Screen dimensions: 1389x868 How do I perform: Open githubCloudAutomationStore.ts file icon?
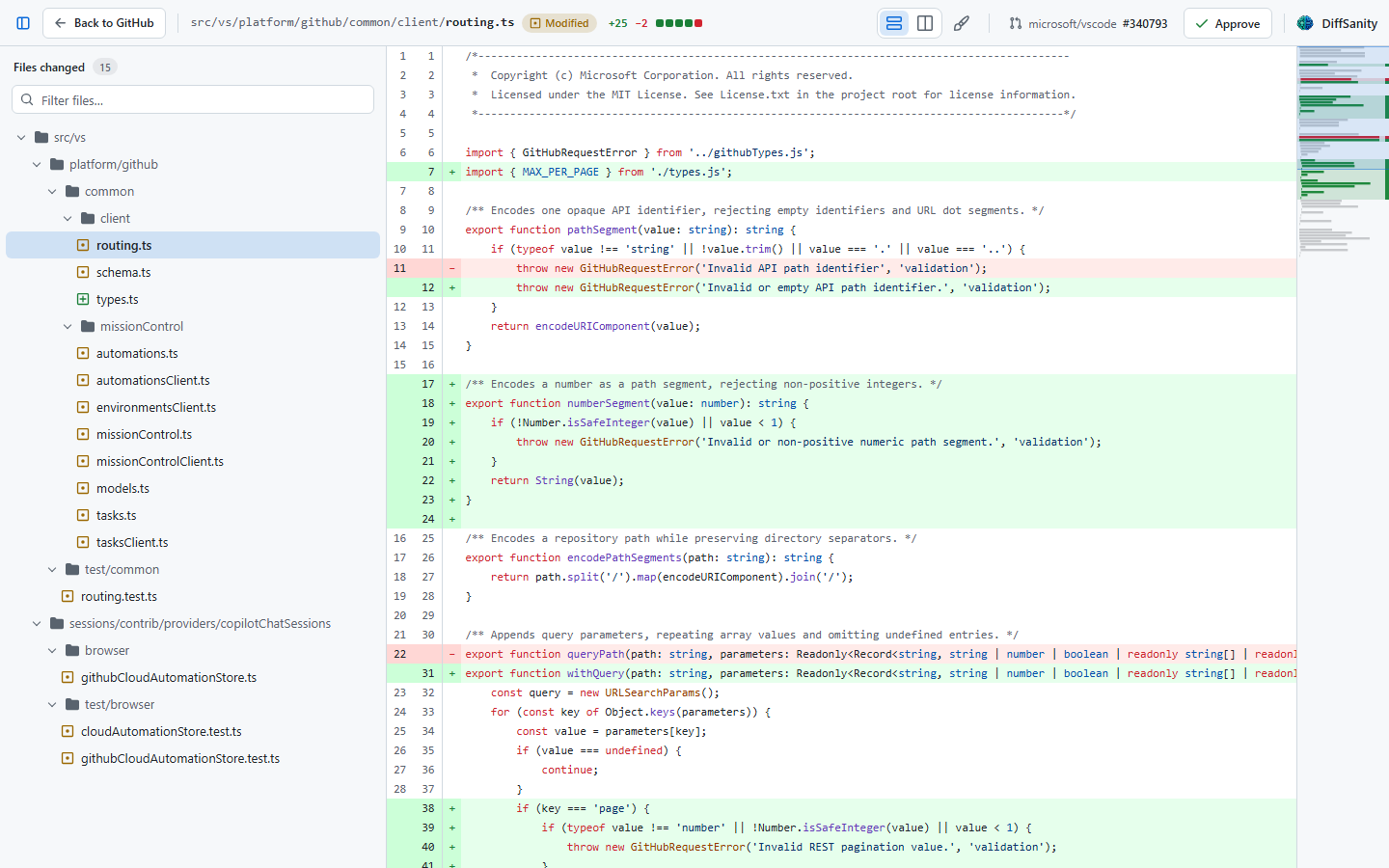pyautogui.click(x=68, y=678)
